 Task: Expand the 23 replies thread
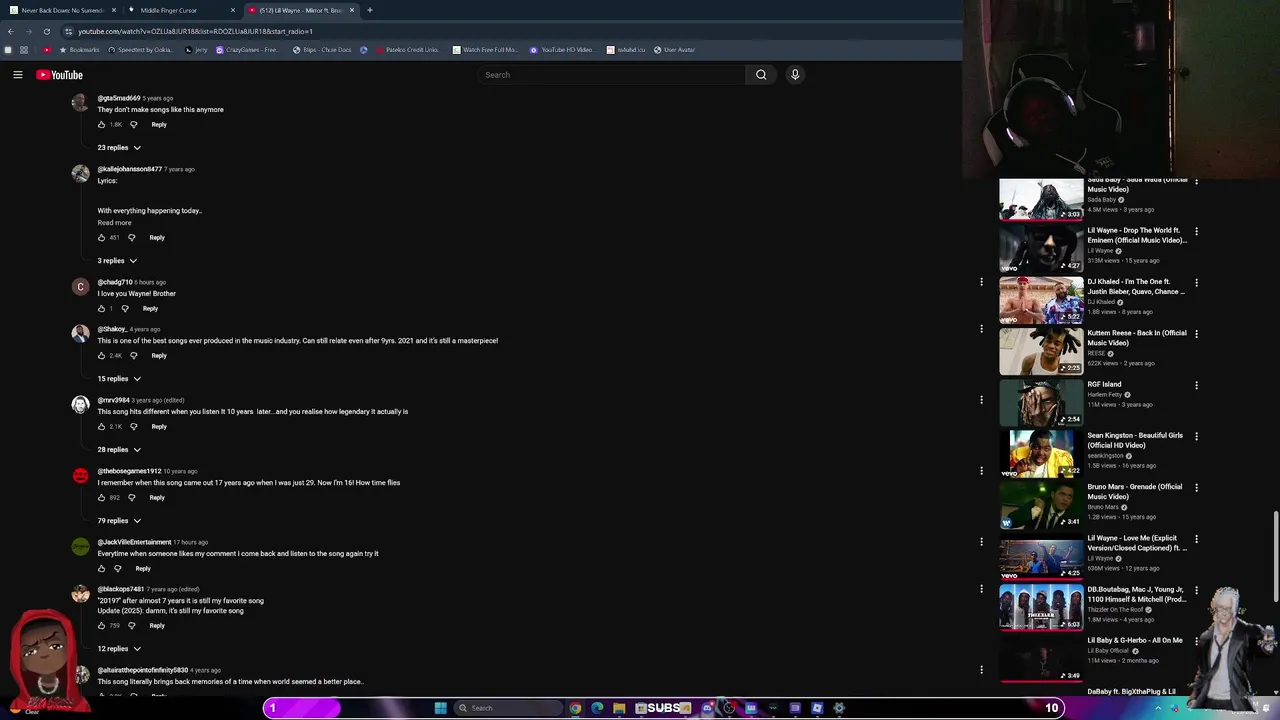(119, 148)
